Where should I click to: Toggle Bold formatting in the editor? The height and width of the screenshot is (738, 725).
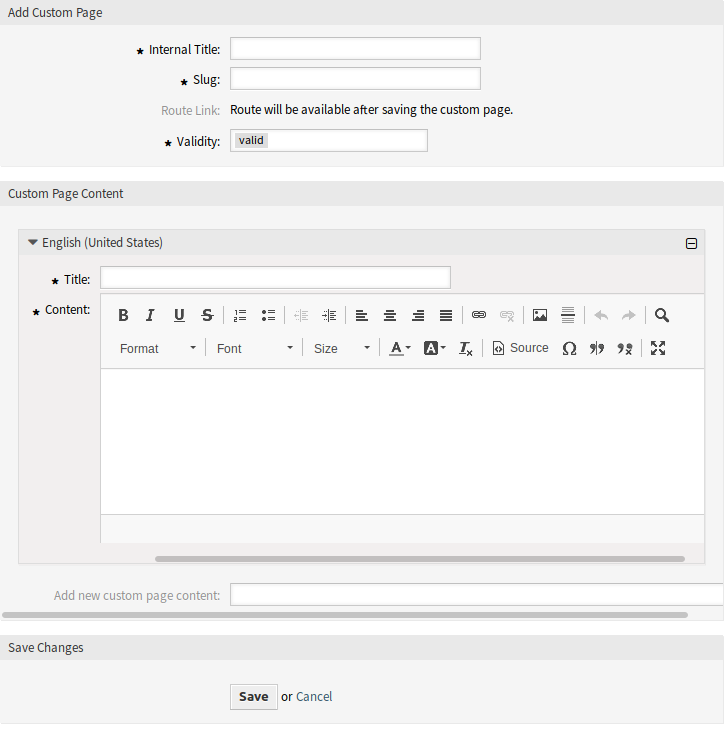(x=123, y=315)
